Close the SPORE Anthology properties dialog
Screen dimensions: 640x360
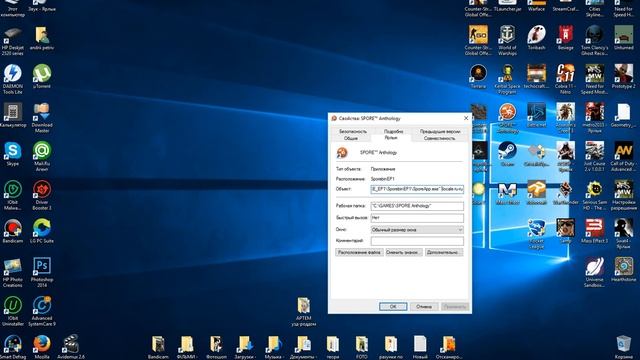pyautogui.click(x=466, y=118)
